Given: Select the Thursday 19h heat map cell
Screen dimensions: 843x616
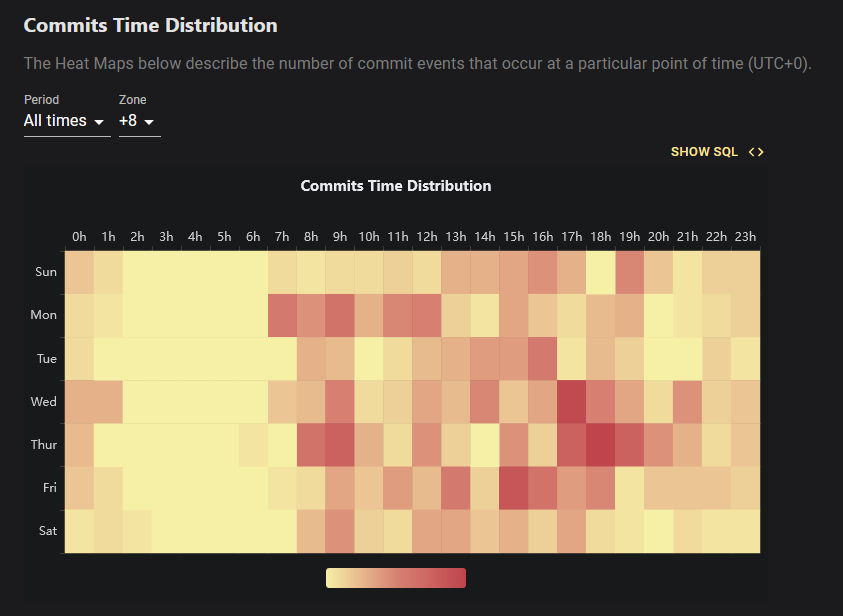Looking at the screenshot, I should point(630,445).
